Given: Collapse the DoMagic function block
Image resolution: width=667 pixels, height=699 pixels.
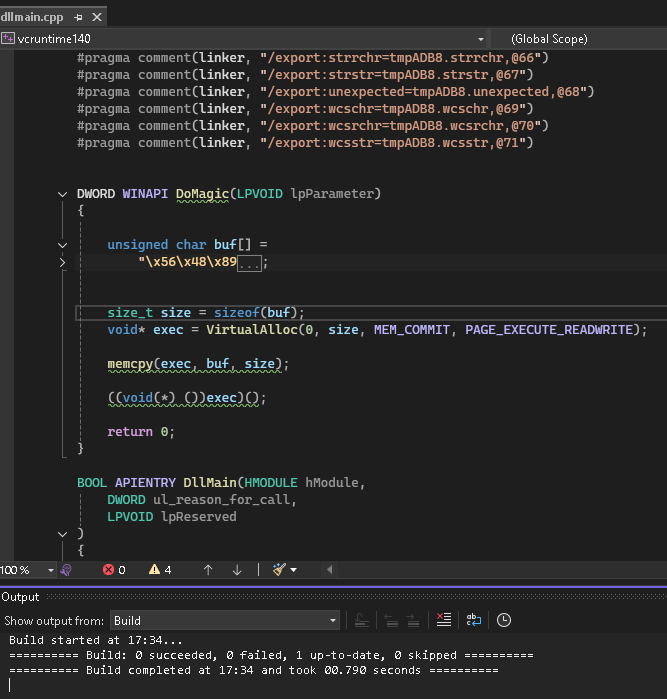Looking at the screenshot, I should 62,194.
